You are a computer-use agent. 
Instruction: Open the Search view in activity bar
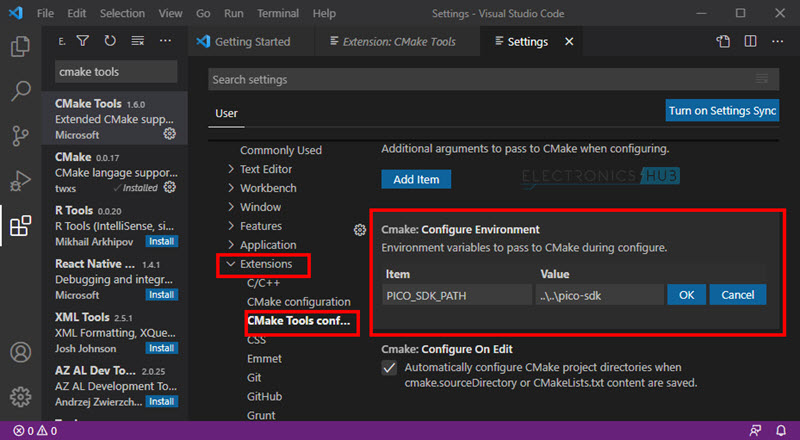click(20, 91)
